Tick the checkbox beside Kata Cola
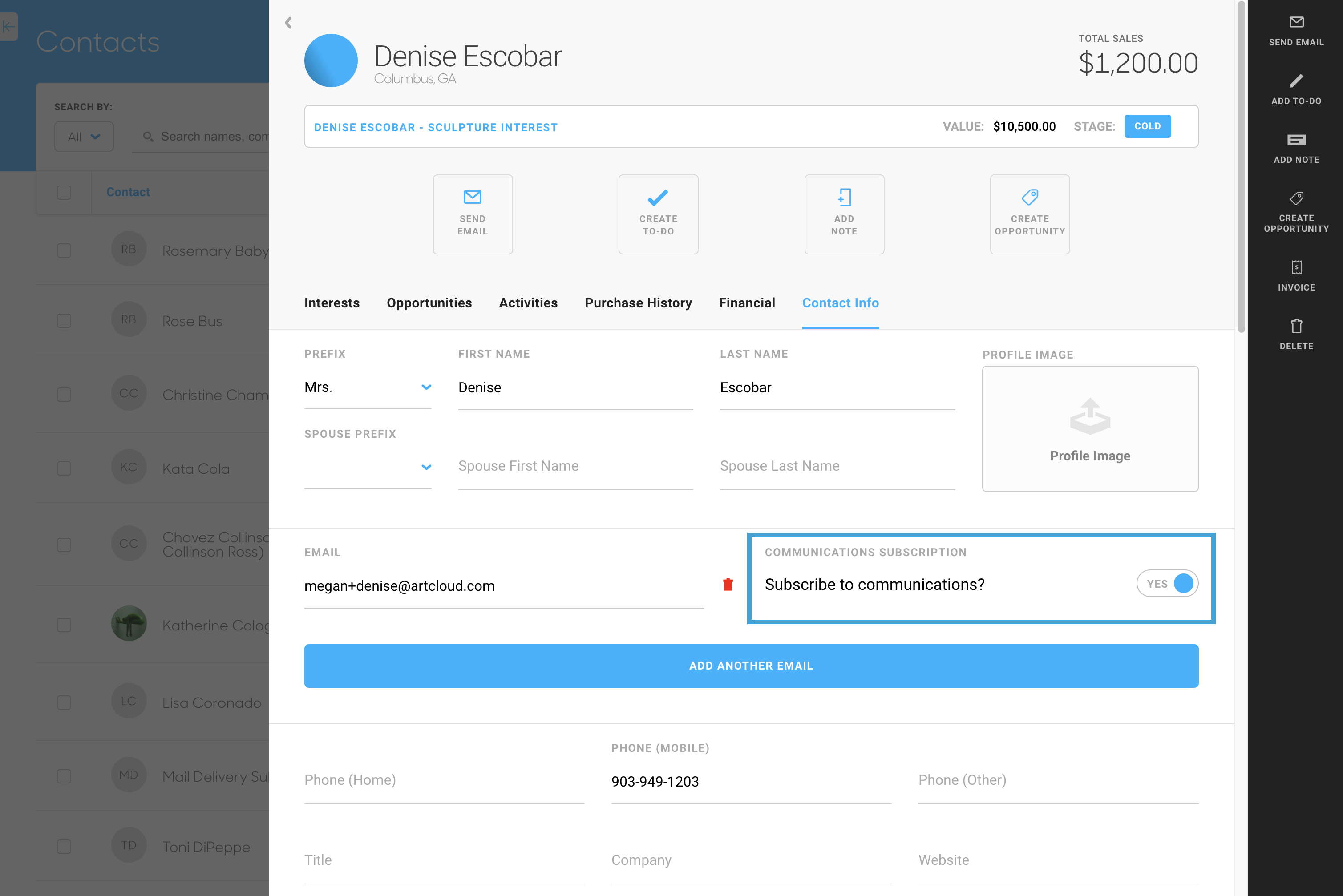Screen dimensions: 1343x896 coord(64,468)
